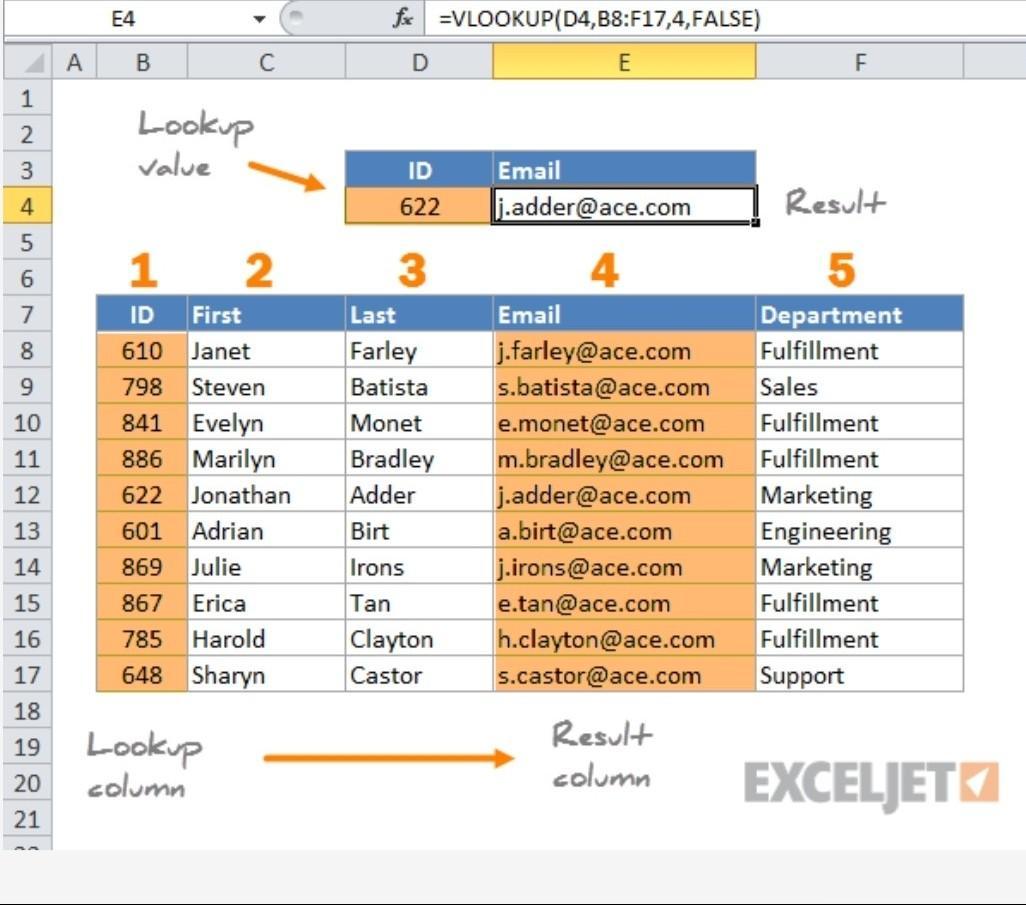Click the formula bar text
Screen dimensions: 1026x905
click(599, 19)
